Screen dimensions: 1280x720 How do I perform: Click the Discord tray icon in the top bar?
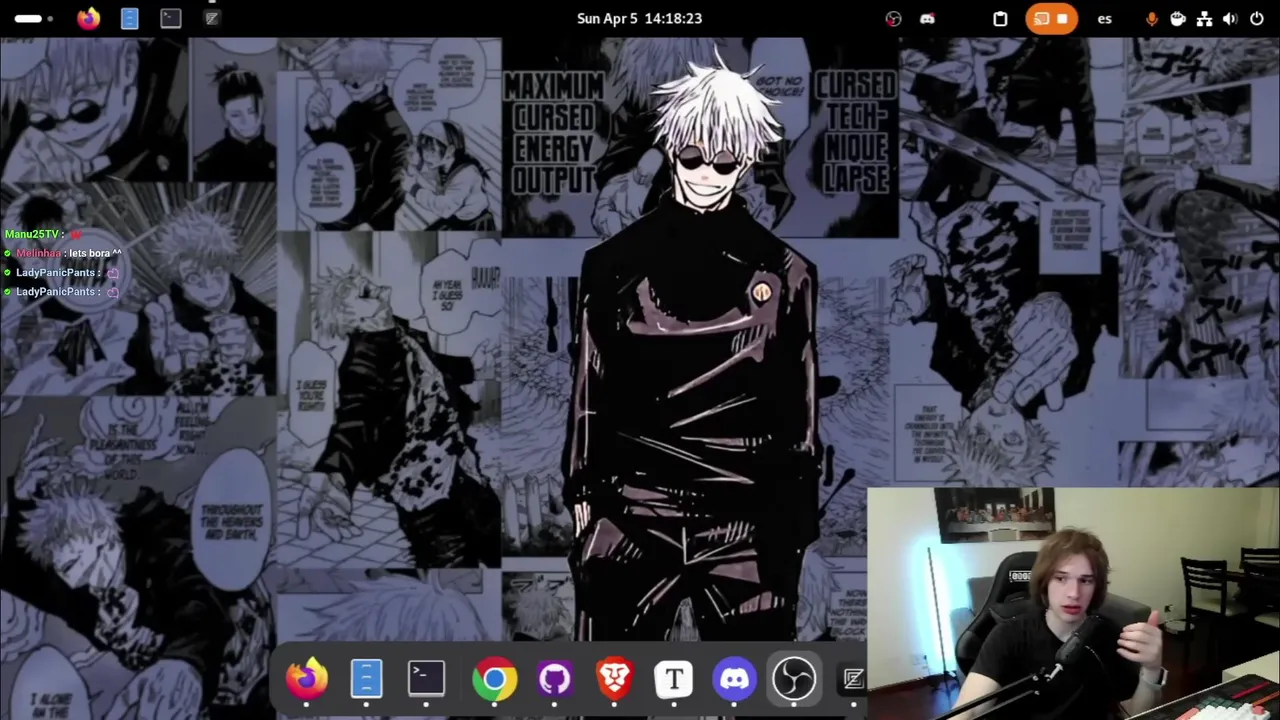pos(927,18)
